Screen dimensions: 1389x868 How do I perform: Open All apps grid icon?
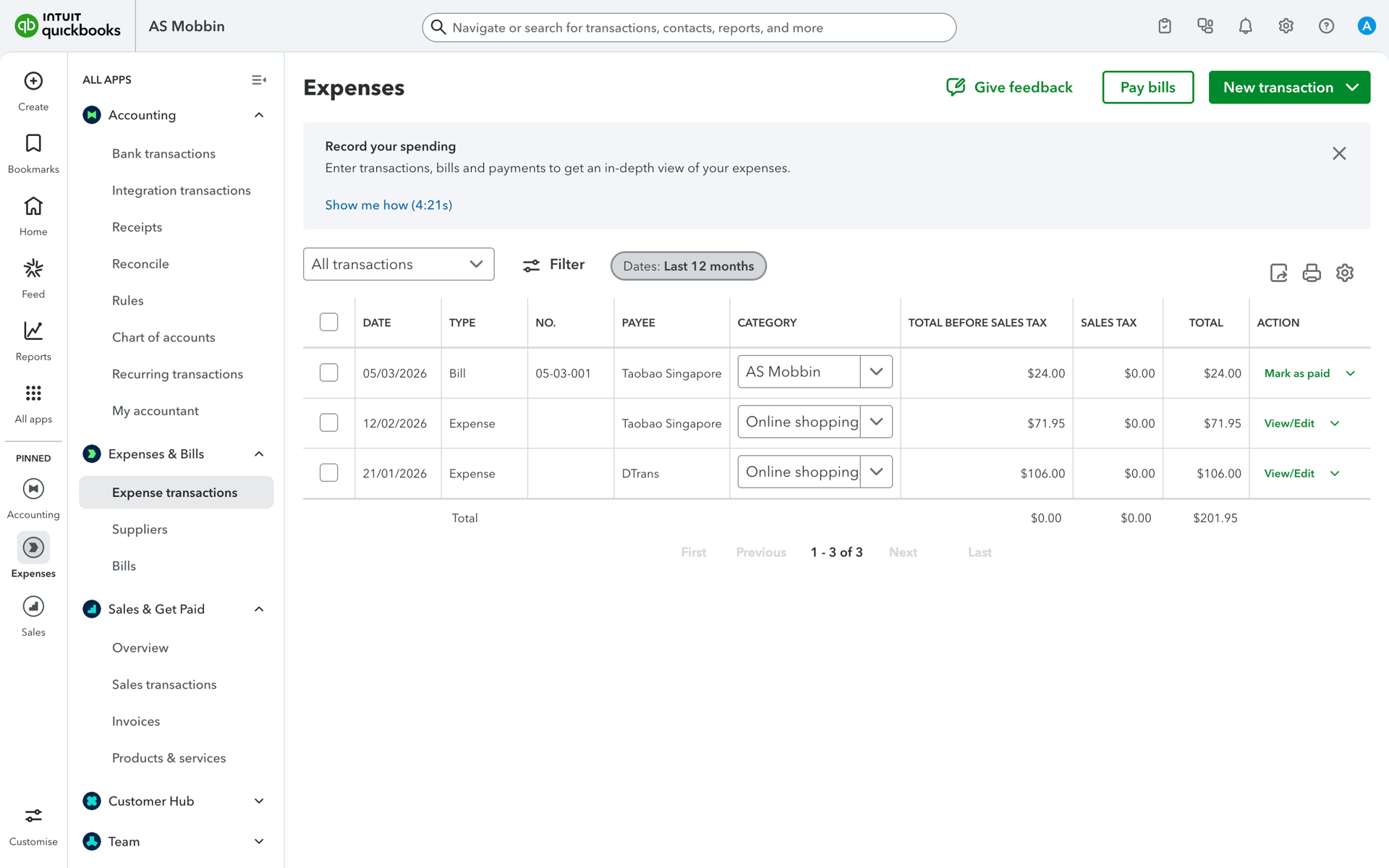(x=33, y=393)
